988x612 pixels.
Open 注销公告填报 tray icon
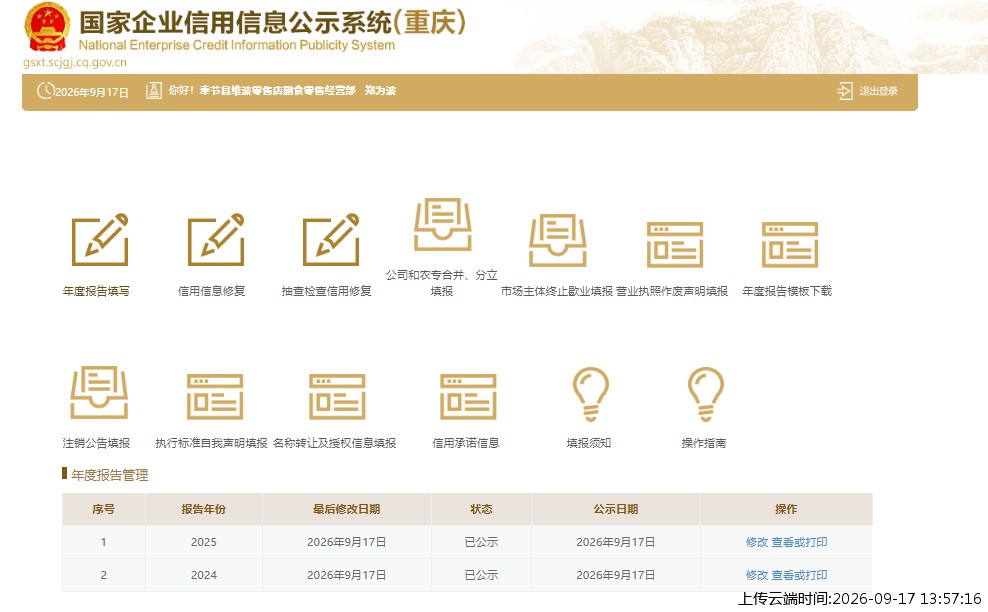pos(99,393)
